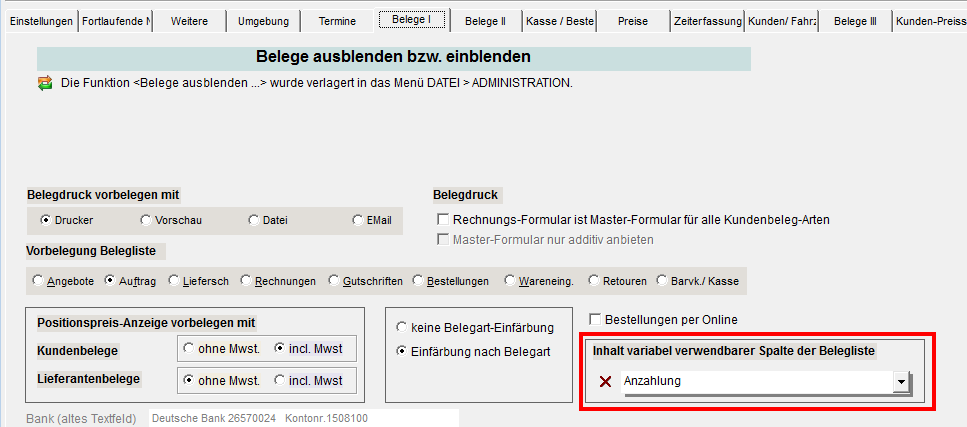967x427 pixels.
Task: Click the Bank altes Textfeld input
Action: [302, 417]
